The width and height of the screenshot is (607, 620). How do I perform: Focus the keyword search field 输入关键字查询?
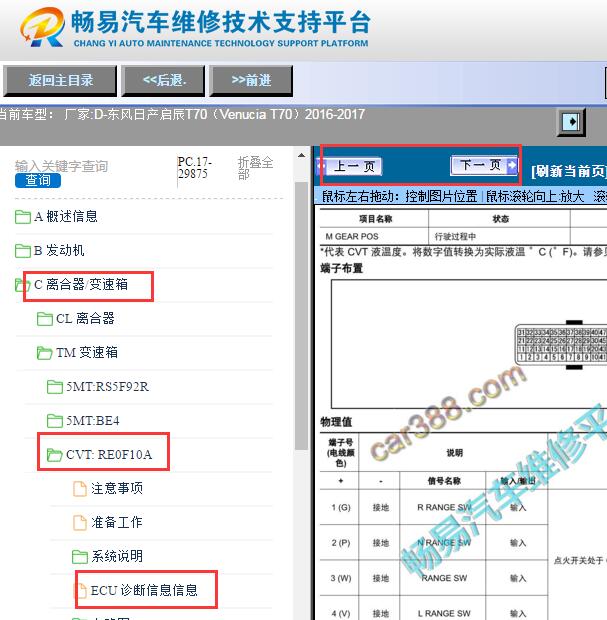(x=61, y=166)
